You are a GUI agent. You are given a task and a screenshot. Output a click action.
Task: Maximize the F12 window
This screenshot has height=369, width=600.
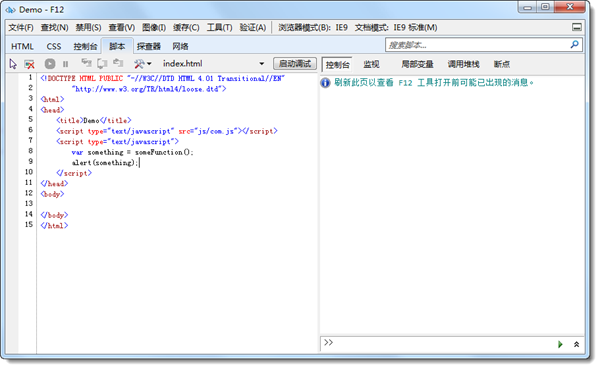(545, 7)
